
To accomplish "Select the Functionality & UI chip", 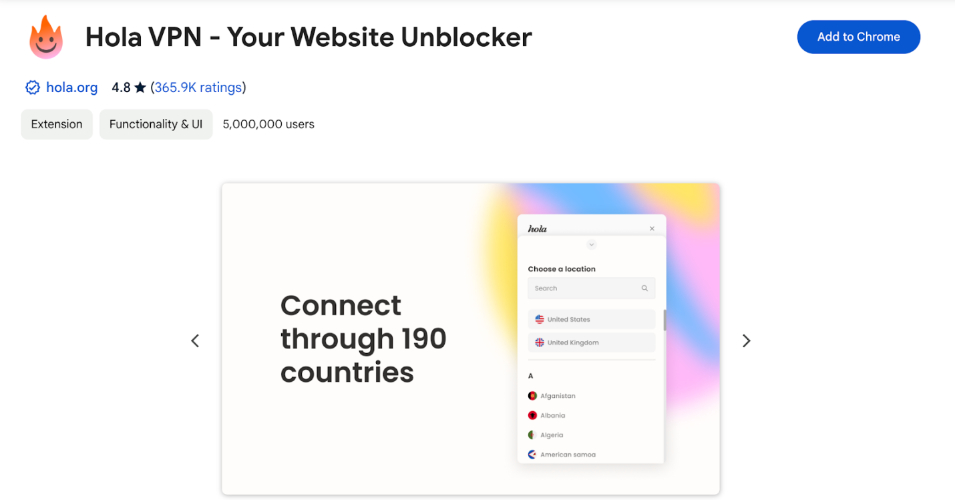I will (x=156, y=124).
